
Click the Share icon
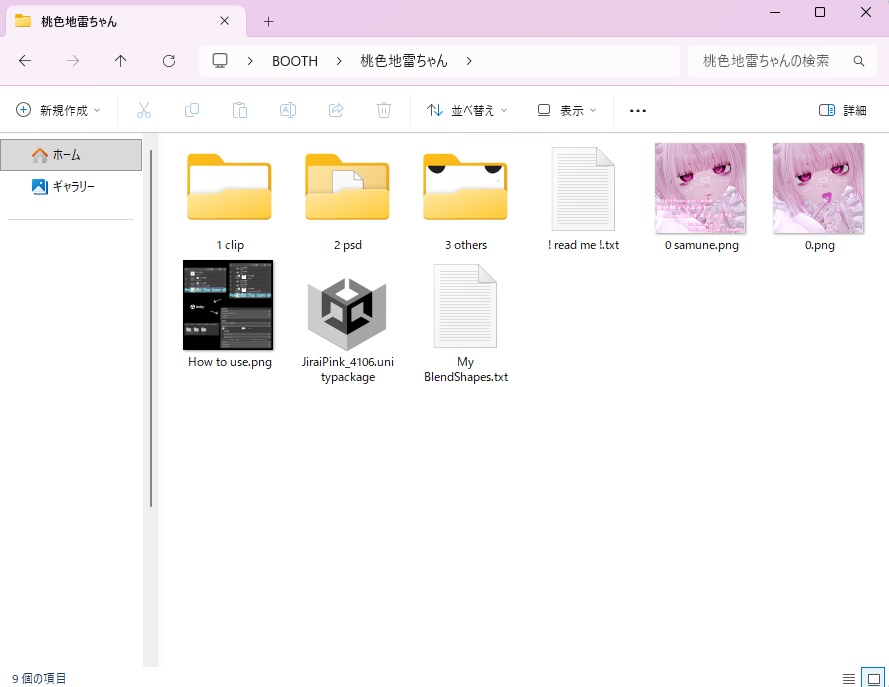coord(336,110)
